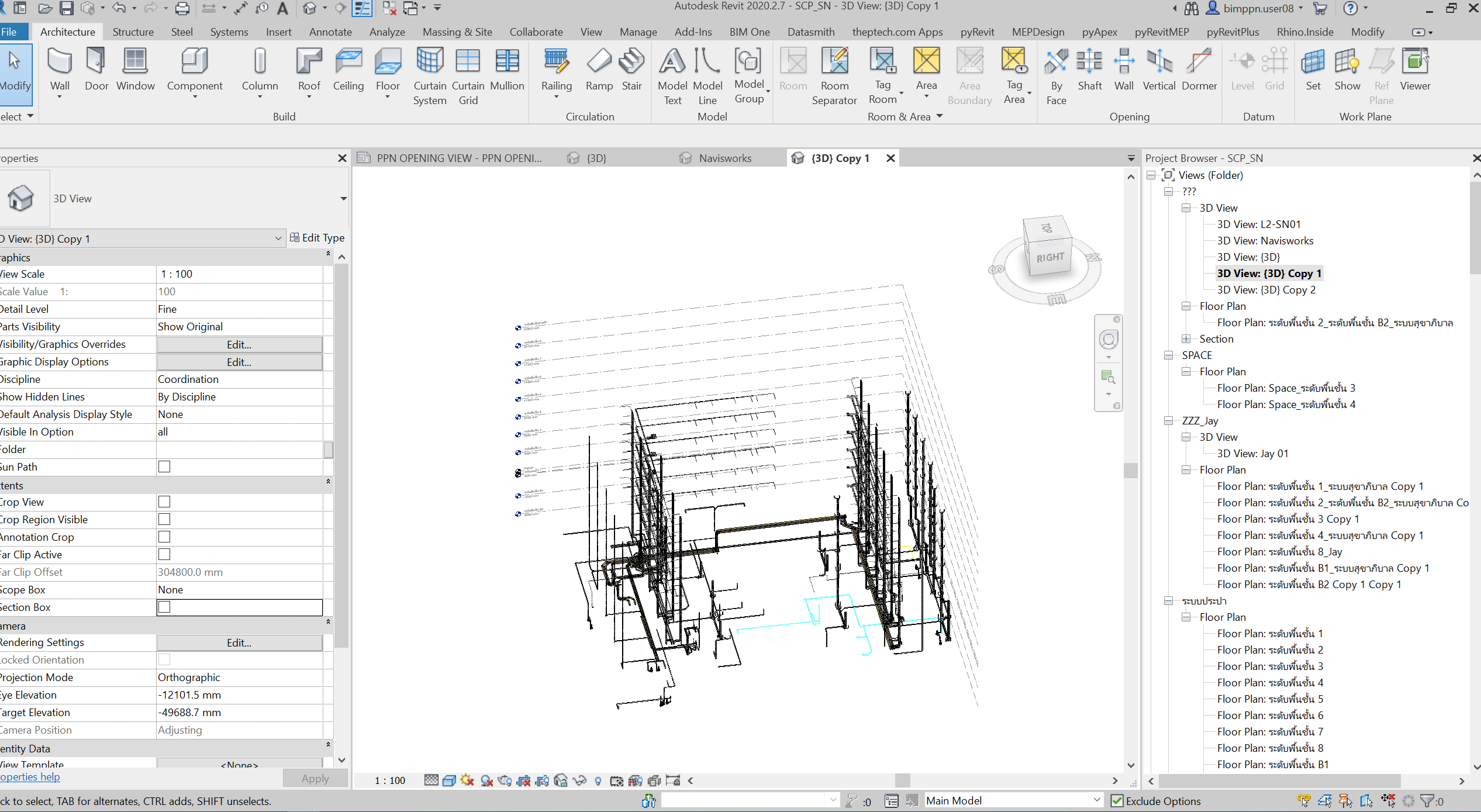The image size is (1481, 812).
Task: Uncheck Exclude Options checkbox
Action: (x=1117, y=801)
